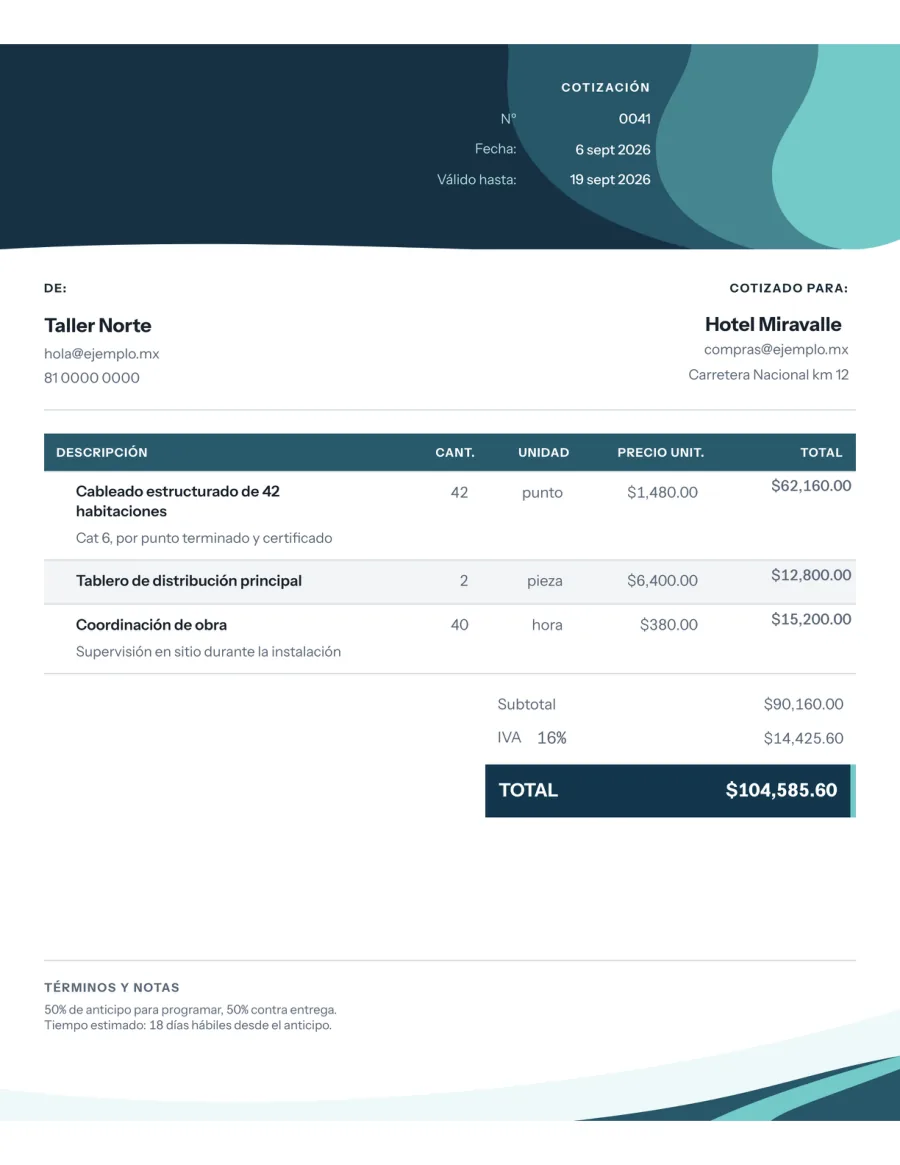Screen dimensions: 900x1165
Task: Click the email "compras@ejemplo.mx"
Action: click(x=776, y=349)
